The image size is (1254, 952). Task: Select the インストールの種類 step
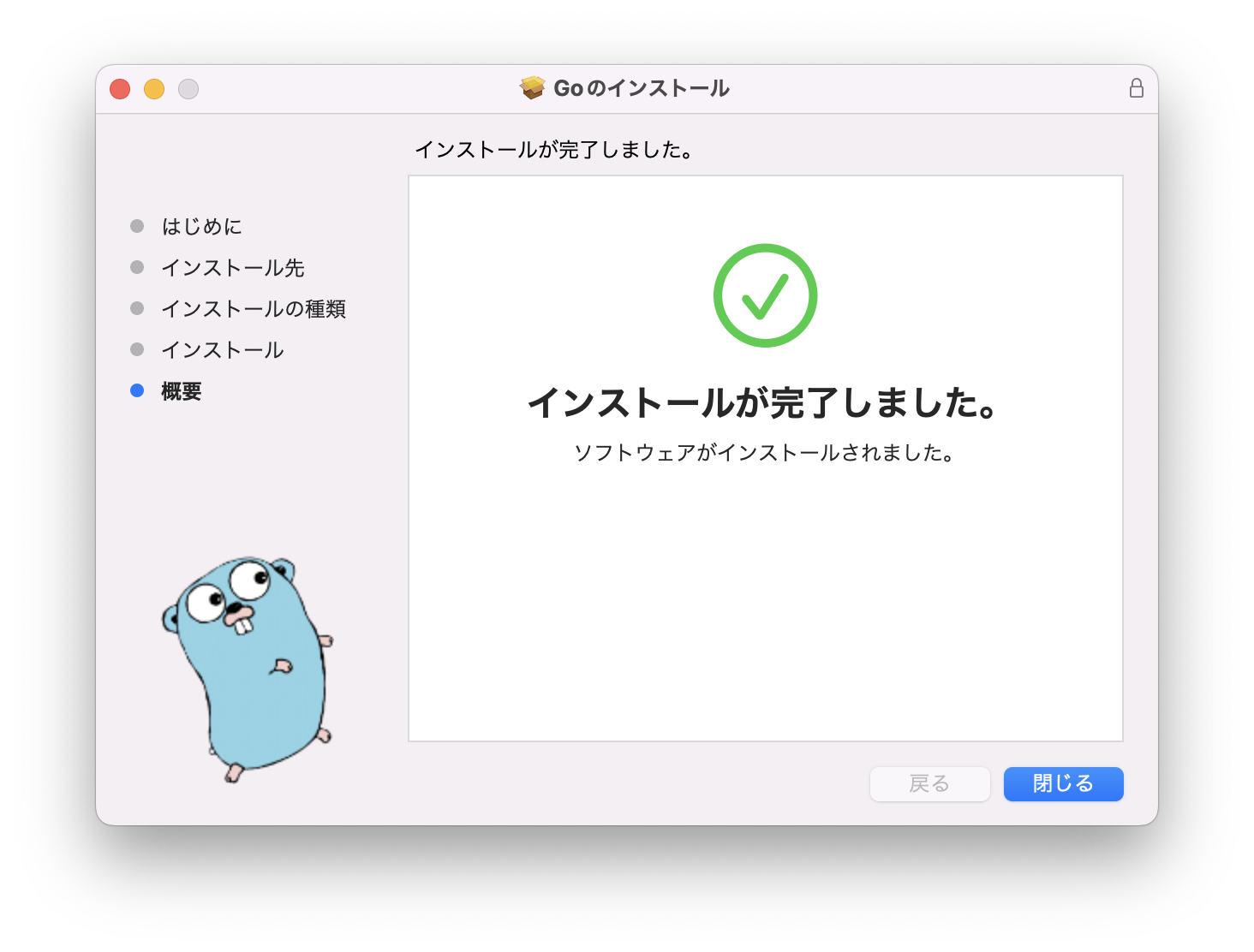254,308
